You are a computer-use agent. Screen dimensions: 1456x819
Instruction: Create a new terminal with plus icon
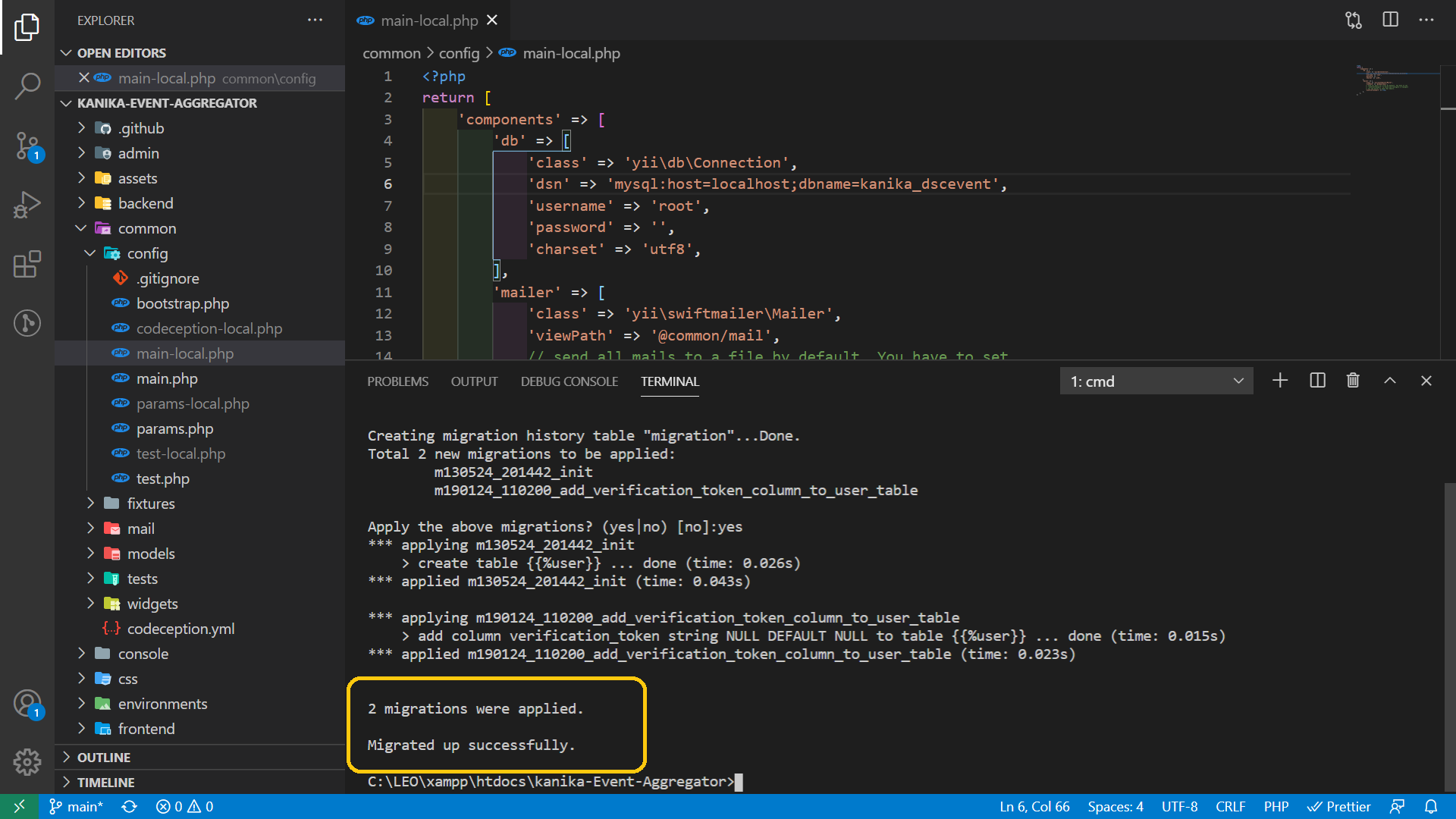click(1280, 381)
